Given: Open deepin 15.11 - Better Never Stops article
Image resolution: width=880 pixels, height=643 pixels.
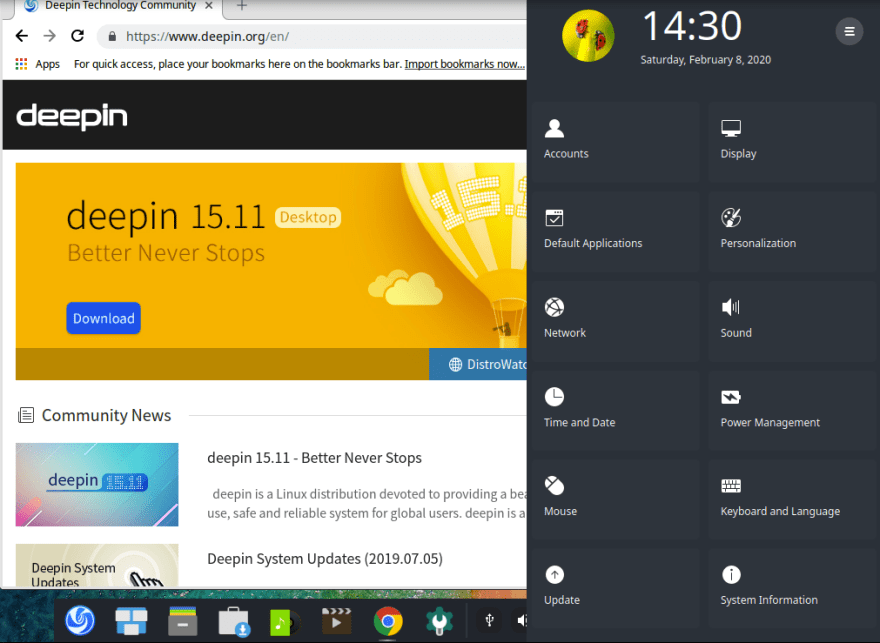Looking at the screenshot, I should 314,458.
